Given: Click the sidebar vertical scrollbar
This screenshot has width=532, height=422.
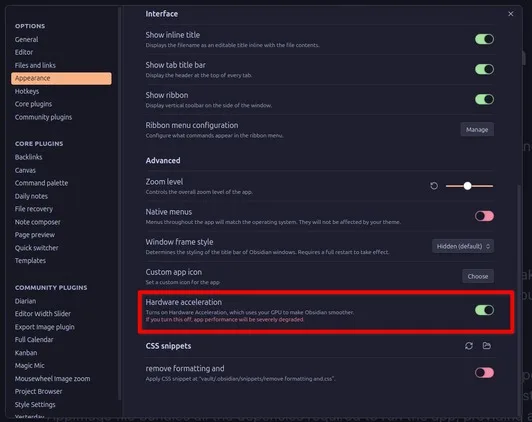Looking at the screenshot, I should pos(119,204).
